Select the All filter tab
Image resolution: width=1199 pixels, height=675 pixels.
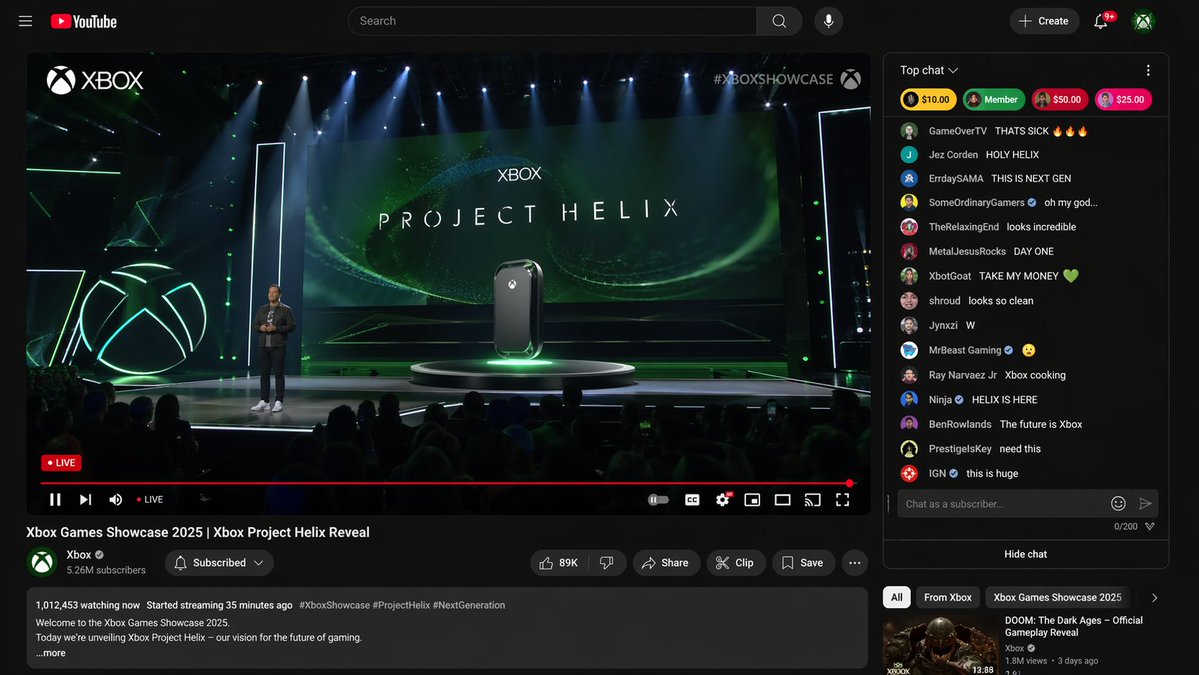(x=897, y=597)
